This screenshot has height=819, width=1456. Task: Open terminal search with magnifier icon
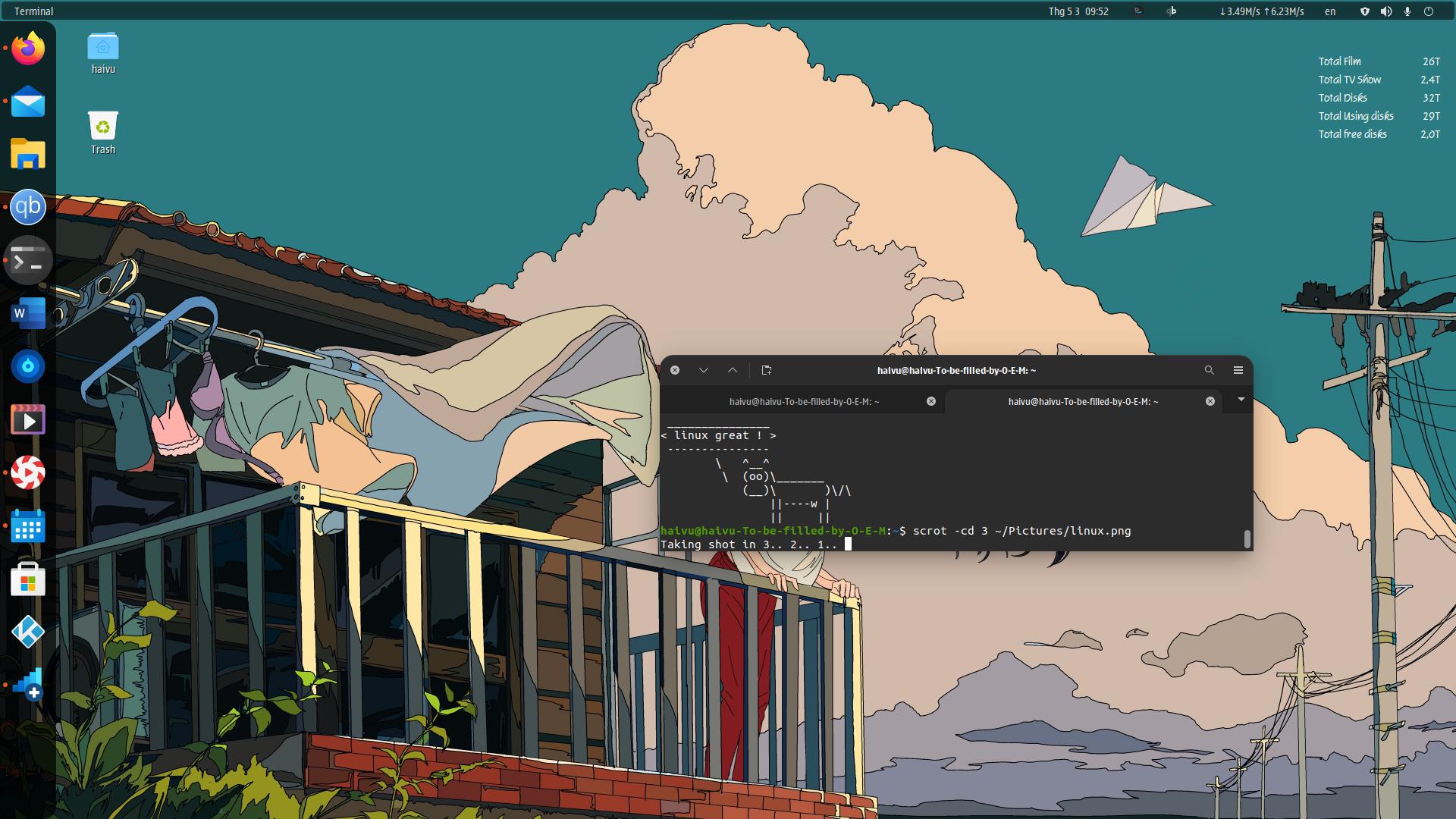1210,370
